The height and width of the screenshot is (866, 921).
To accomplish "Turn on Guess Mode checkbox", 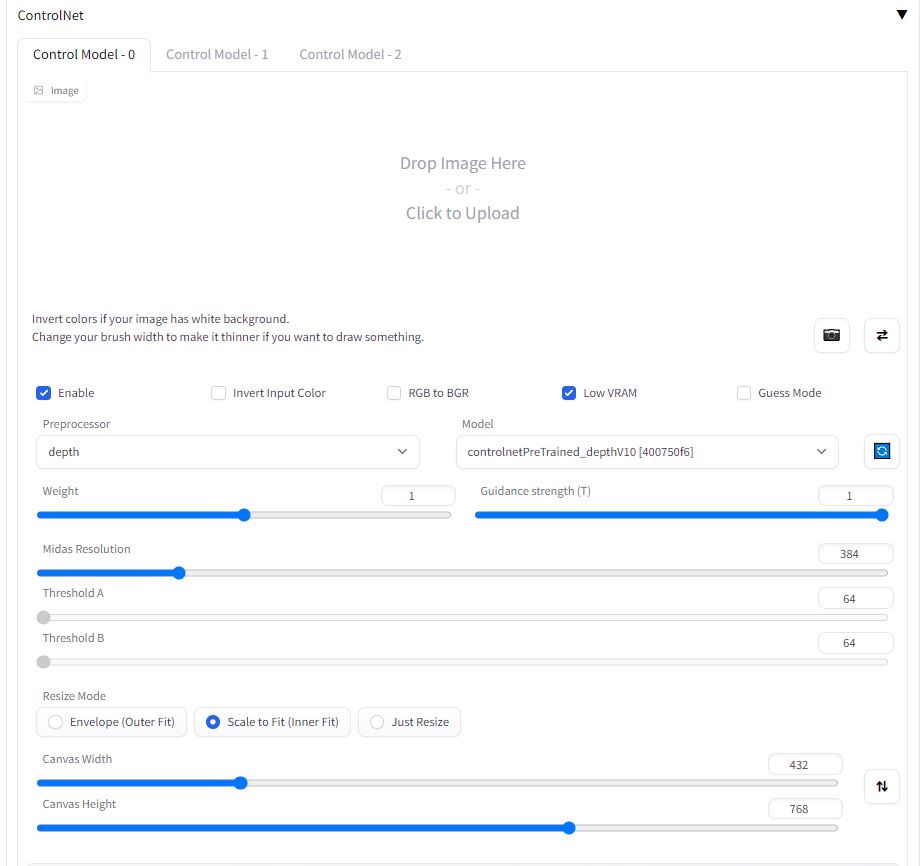I will [x=744, y=392].
